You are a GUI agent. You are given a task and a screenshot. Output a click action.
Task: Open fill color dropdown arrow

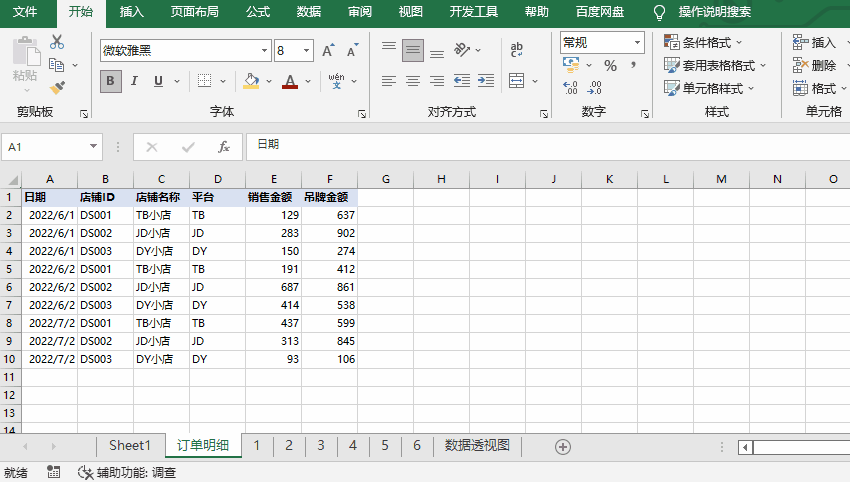coord(269,81)
